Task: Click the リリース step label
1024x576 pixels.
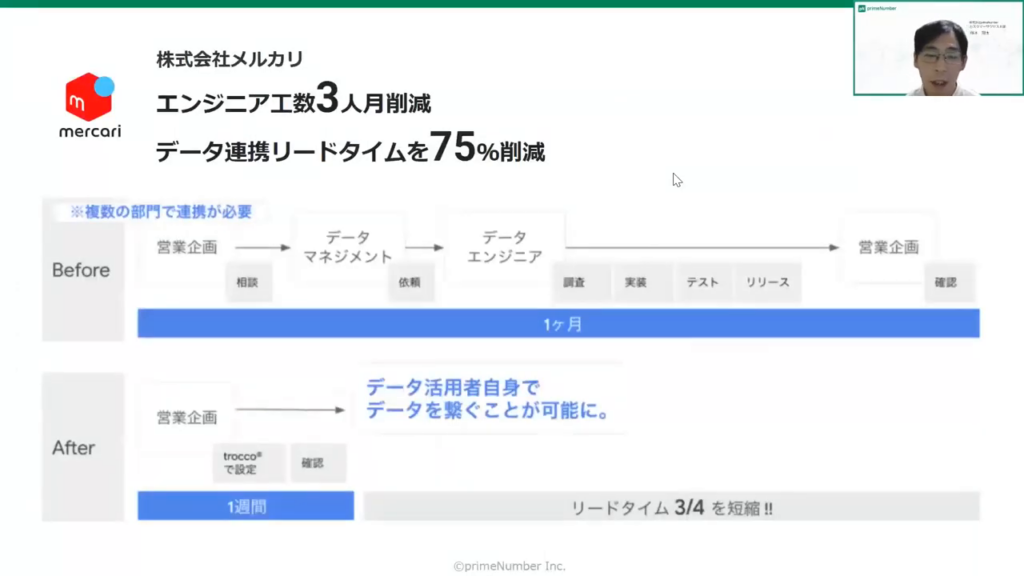Action: [x=767, y=283]
